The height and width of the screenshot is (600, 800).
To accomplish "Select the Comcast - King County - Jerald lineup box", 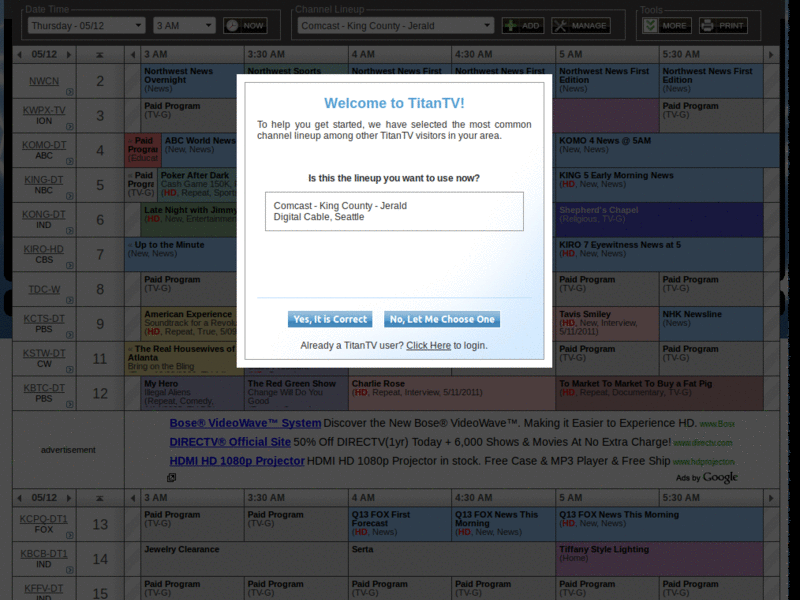I will click(x=394, y=211).
